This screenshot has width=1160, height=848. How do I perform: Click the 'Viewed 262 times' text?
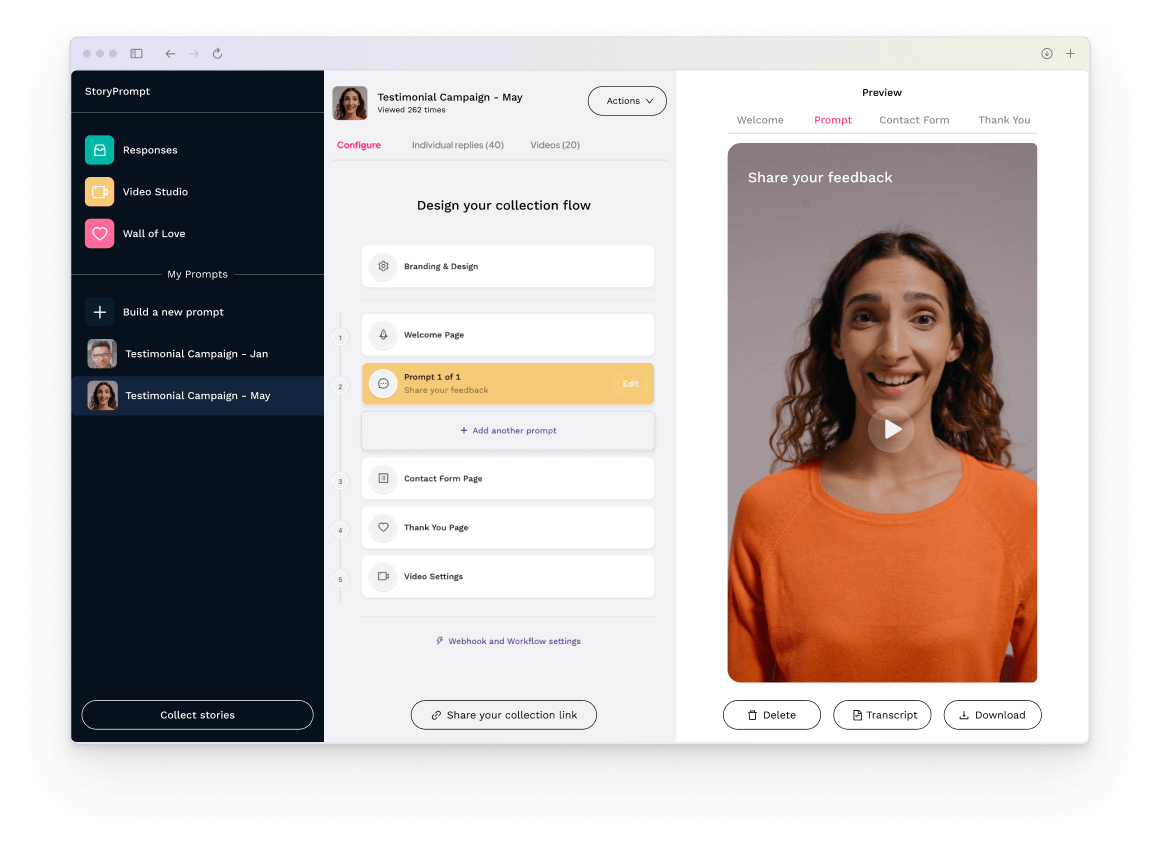tap(411, 110)
